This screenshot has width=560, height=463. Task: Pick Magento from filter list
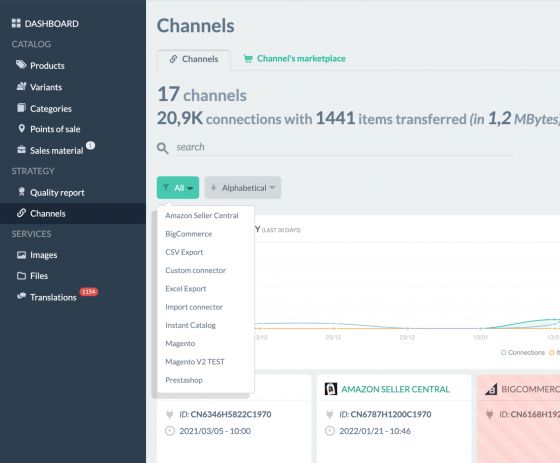click(180, 343)
